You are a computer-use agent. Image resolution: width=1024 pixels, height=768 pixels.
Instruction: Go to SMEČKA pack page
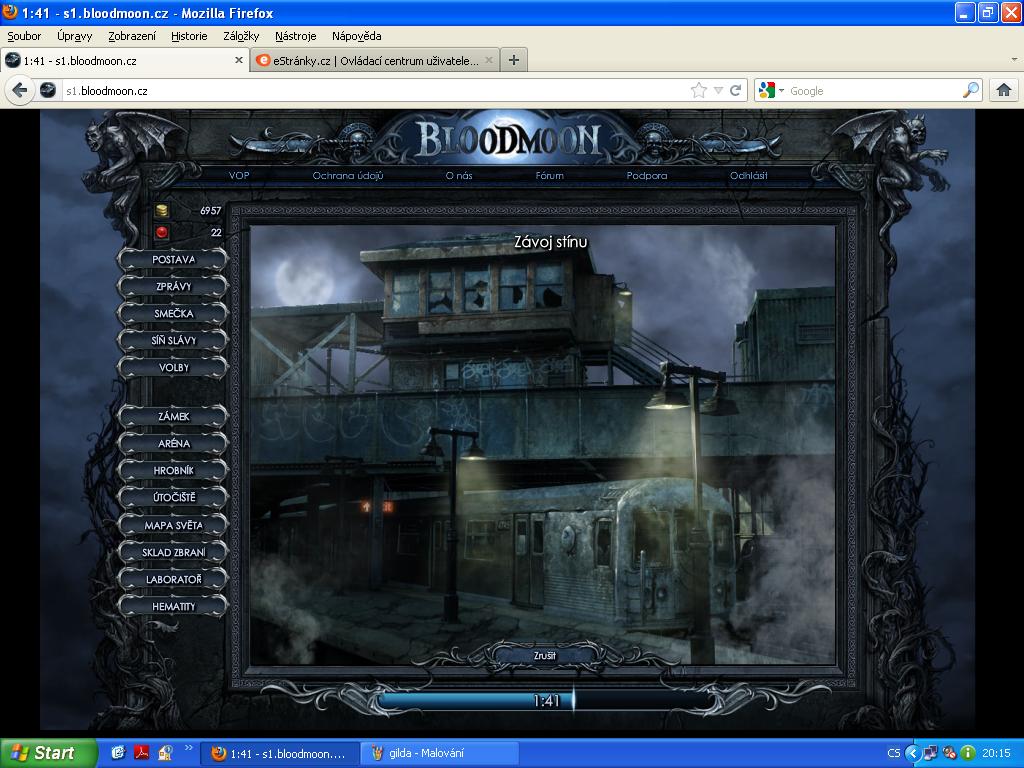tap(173, 313)
